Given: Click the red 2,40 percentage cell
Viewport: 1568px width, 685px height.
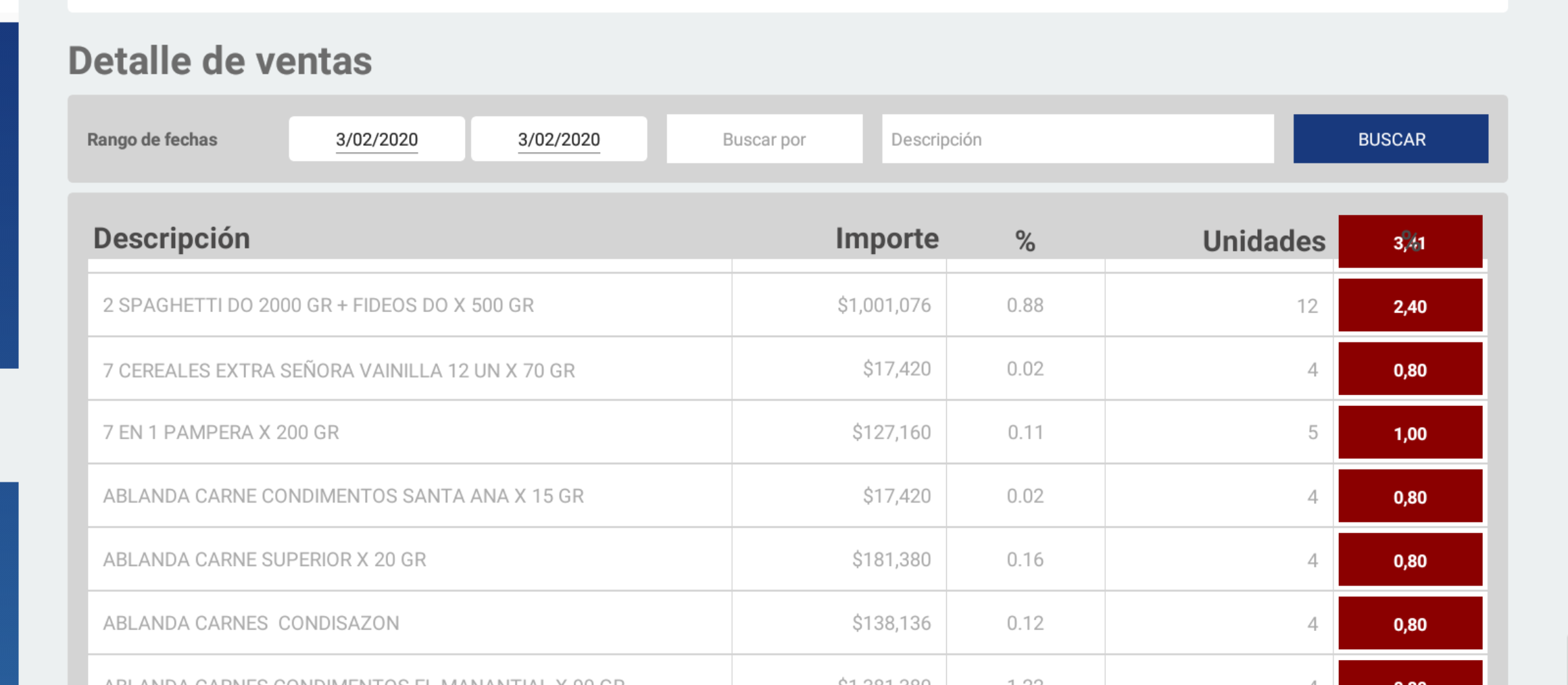Looking at the screenshot, I should 1410,307.
